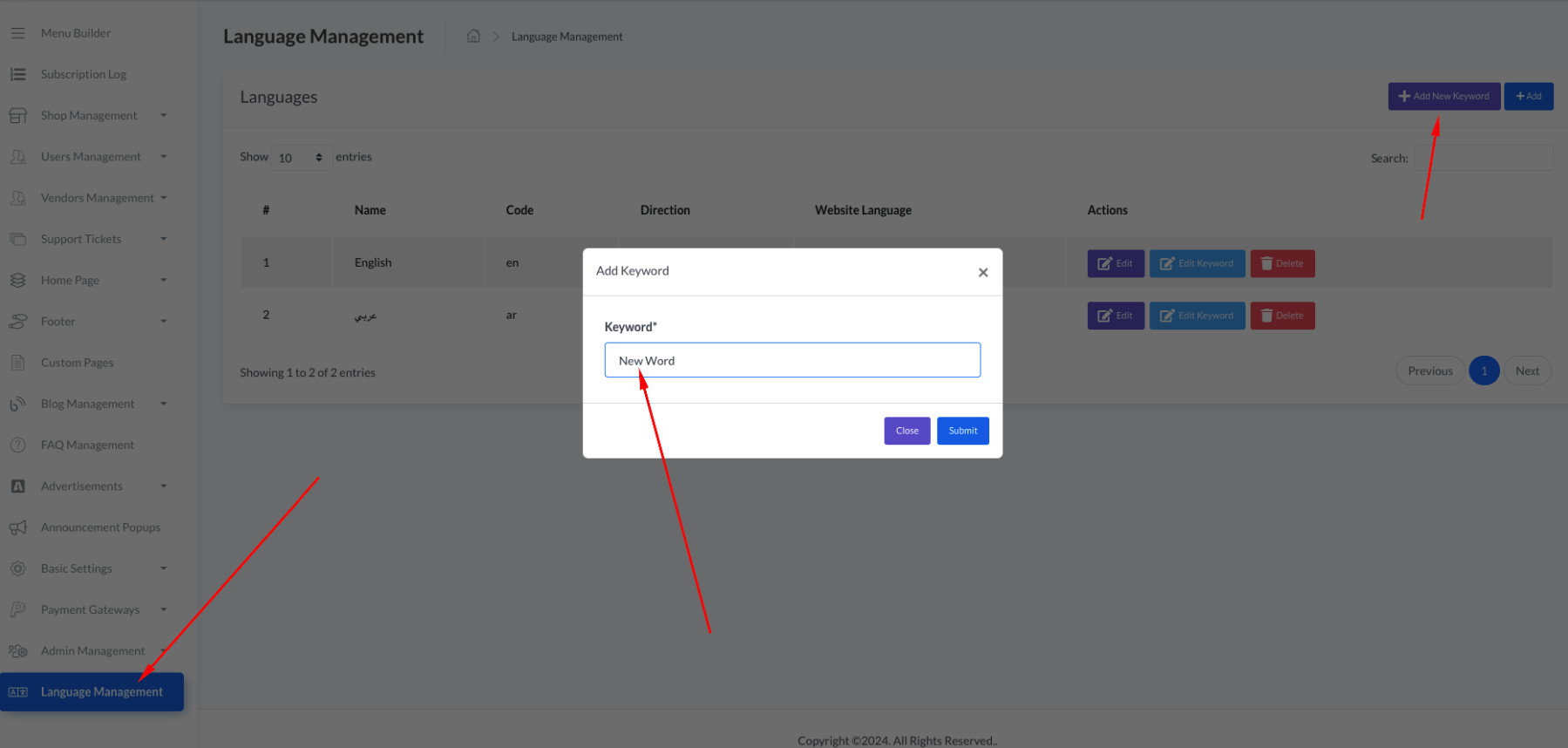Screen dimensions: 1568x748
Task: Click the FAQ Management question icon
Action: [x=17, y=445]
